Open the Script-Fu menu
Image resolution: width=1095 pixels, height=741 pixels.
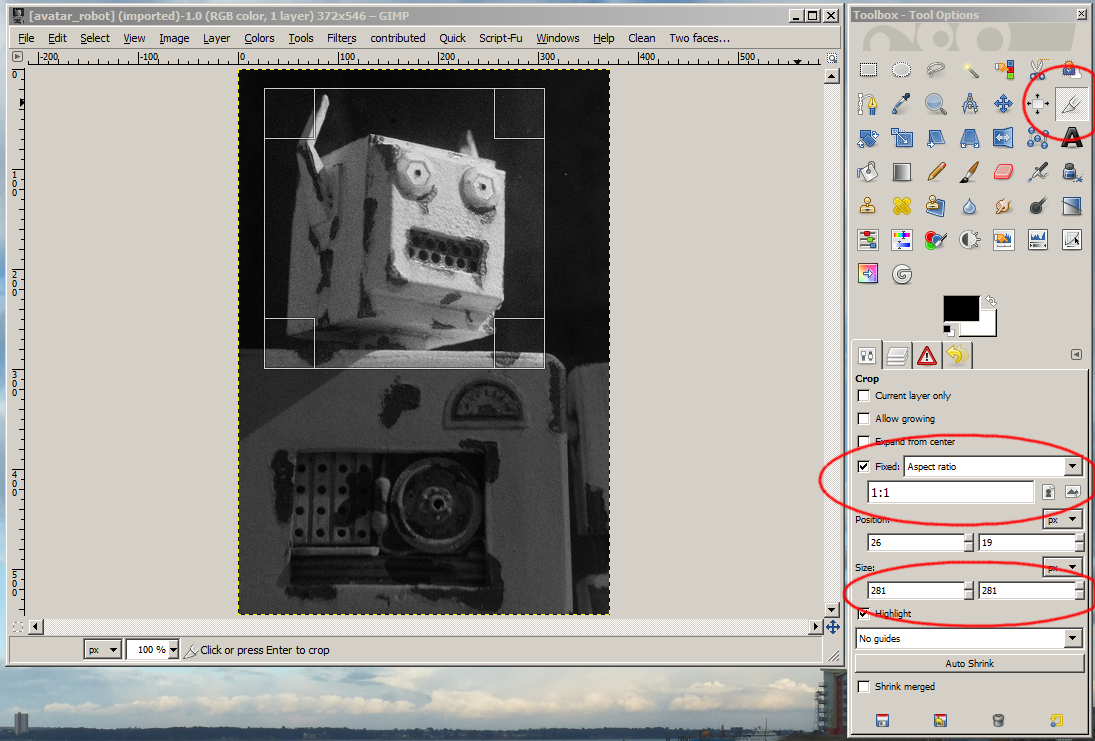(x=501, y=38)
